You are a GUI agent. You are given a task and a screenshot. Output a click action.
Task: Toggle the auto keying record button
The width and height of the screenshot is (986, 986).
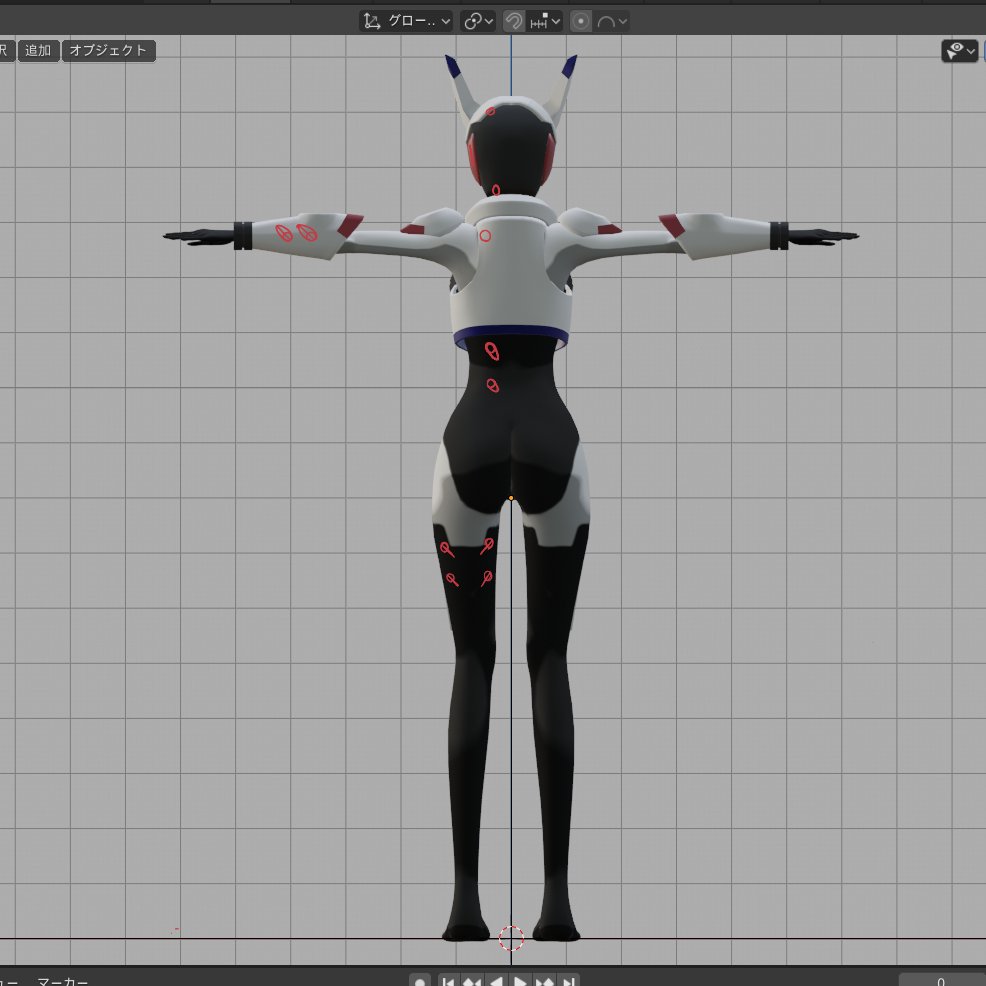click(419, 980)
